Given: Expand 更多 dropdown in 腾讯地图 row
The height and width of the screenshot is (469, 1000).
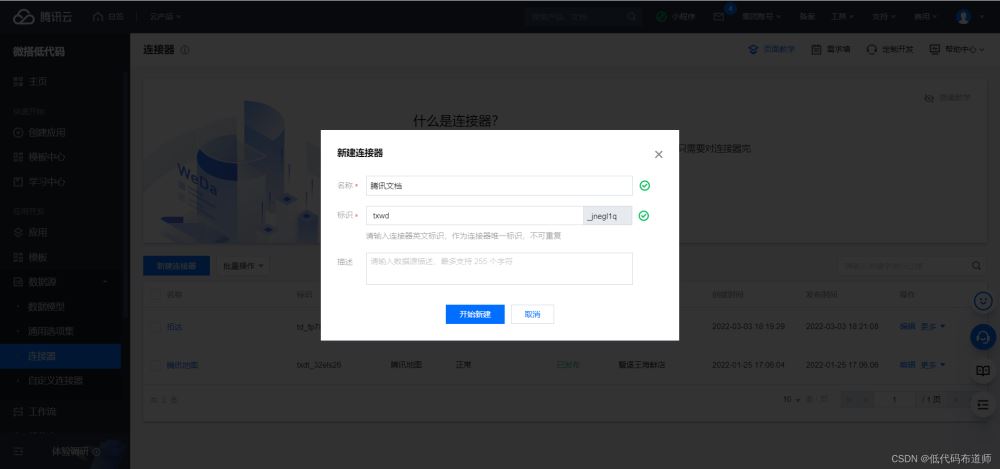Looking at the screenshot, I should pyautogui.click(x=933, y=365).
